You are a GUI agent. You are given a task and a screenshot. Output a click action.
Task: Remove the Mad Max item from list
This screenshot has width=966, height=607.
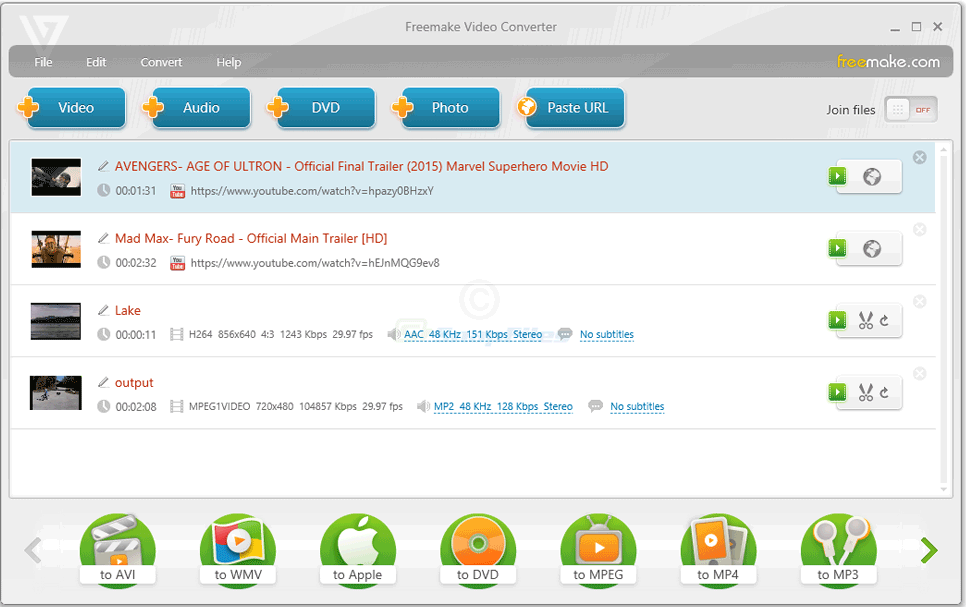[920, 229]
